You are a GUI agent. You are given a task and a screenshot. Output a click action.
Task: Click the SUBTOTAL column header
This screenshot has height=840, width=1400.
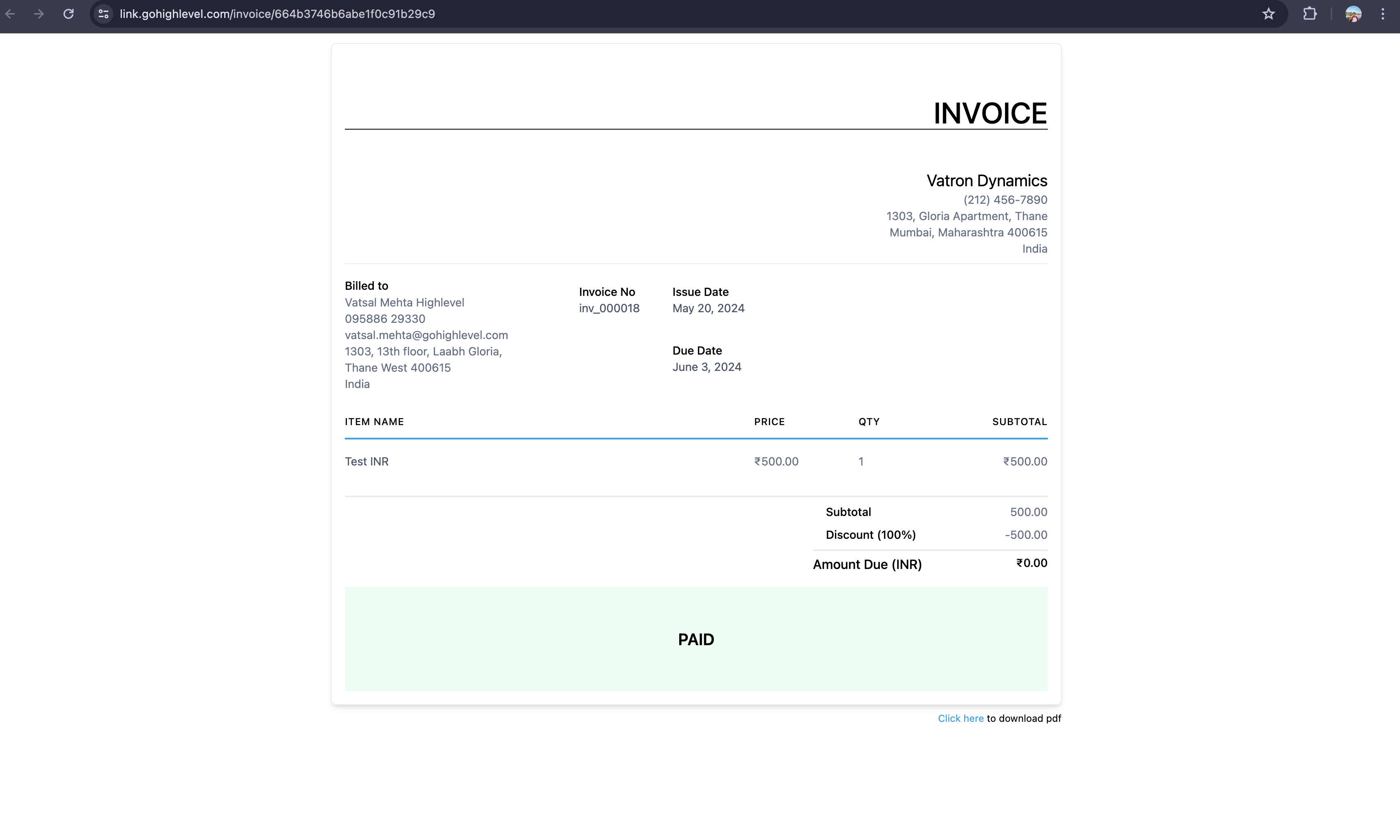(x=1020, y=422)
